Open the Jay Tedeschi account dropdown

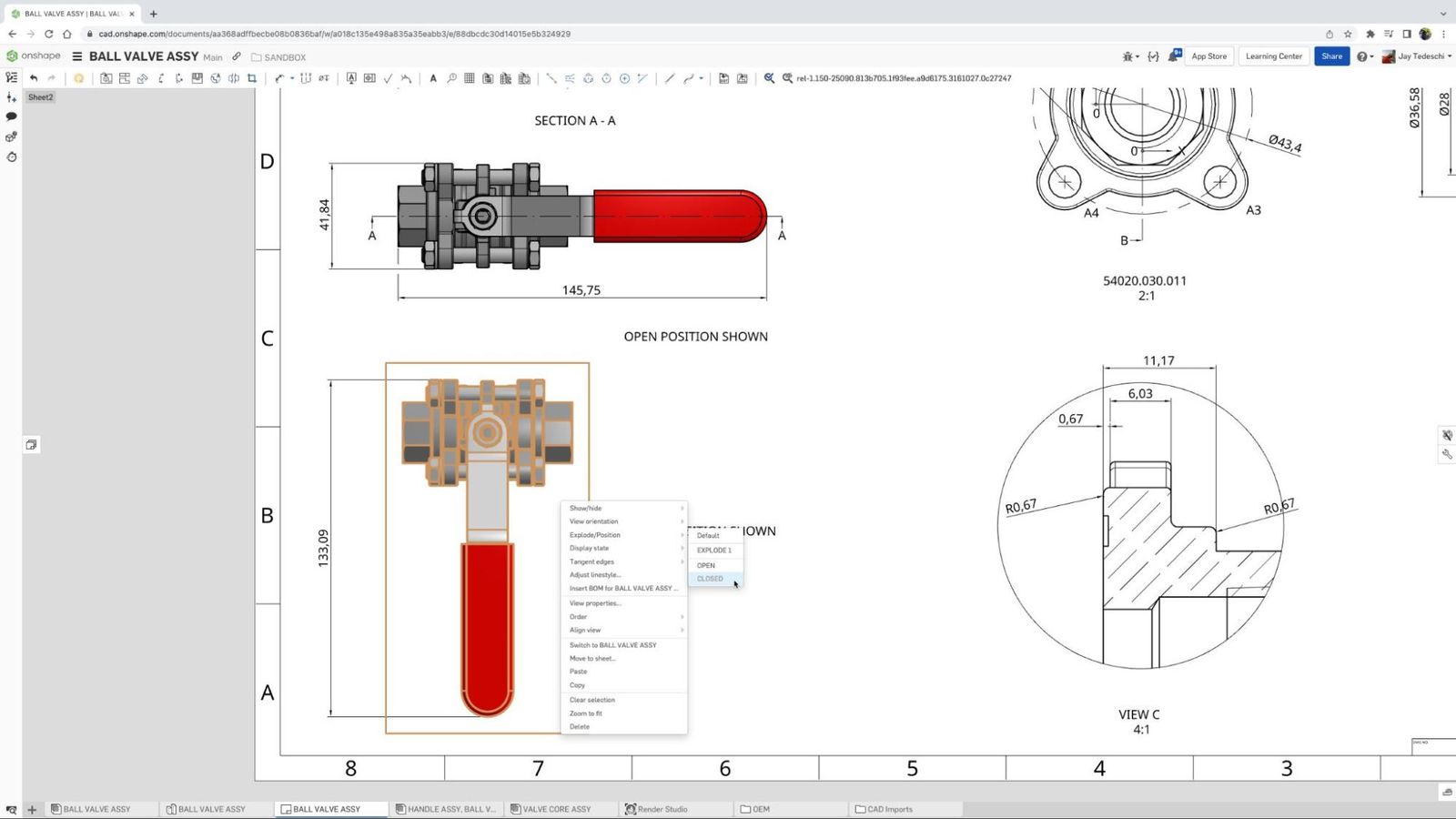pyautogui.click(x=1423, y=56)
